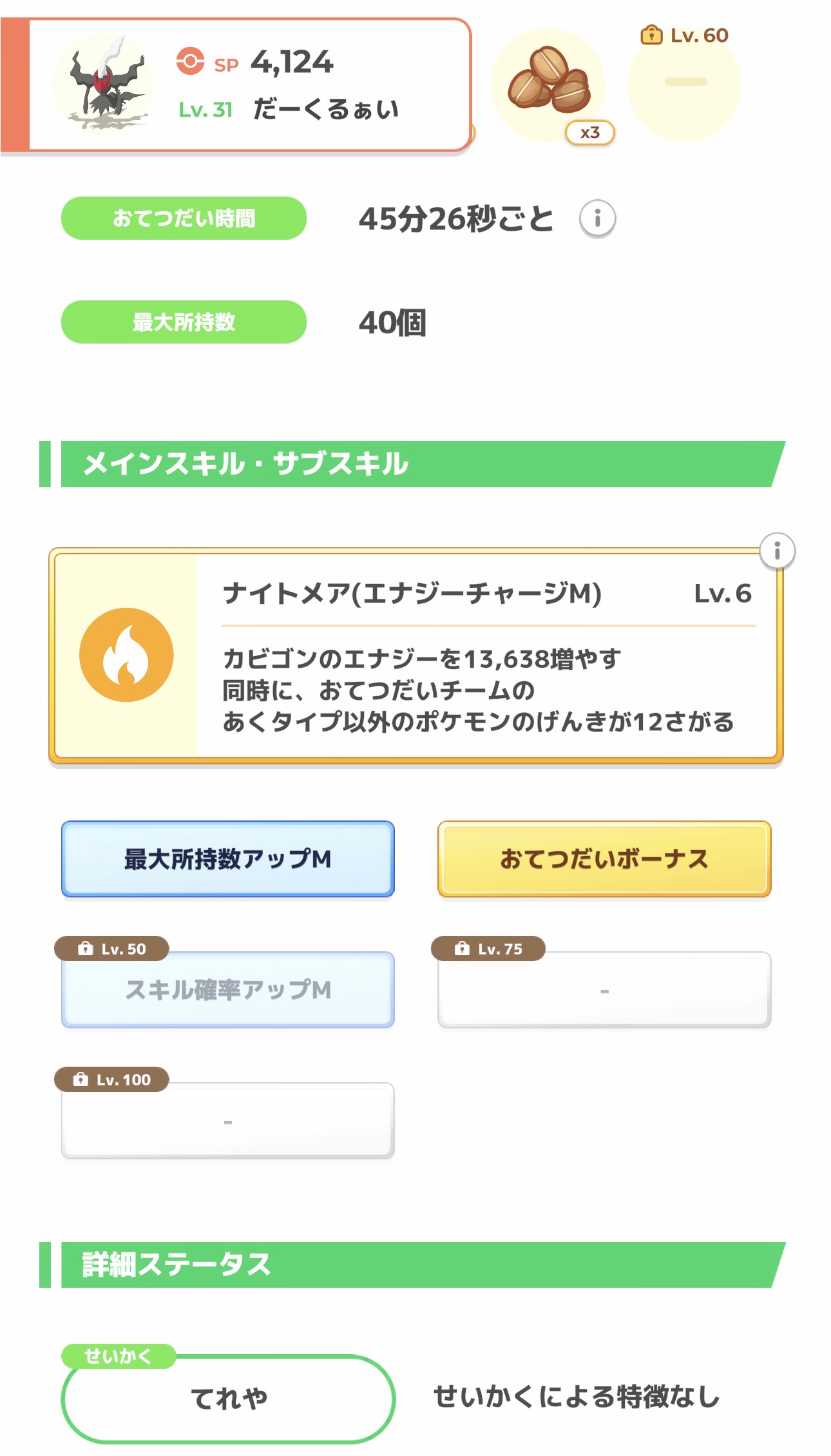
Task: Tap the Poké Ball SP icon
Action: click(x=190, y=62)
